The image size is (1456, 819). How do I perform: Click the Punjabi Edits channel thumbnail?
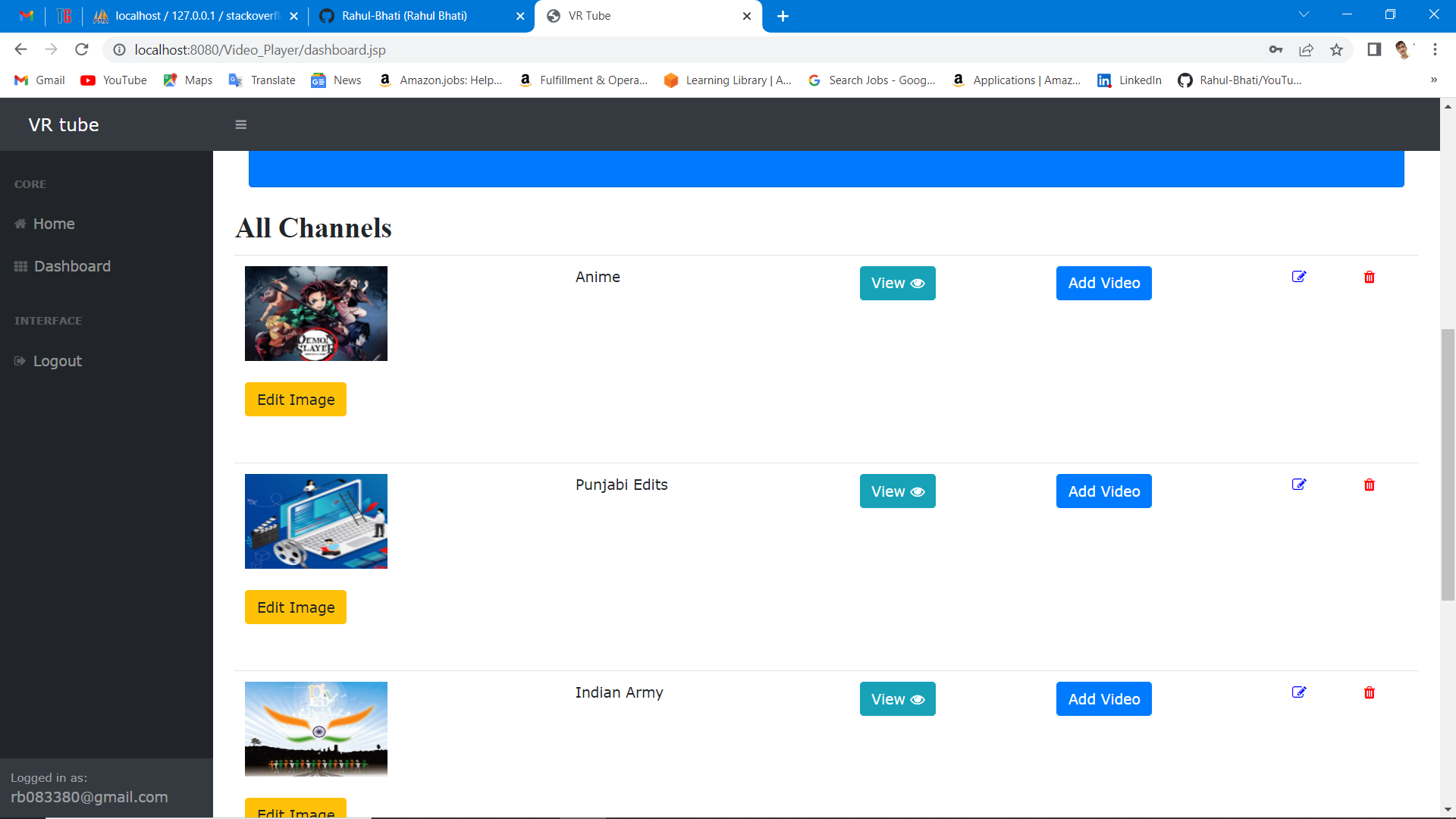click(x=316, y=522)
